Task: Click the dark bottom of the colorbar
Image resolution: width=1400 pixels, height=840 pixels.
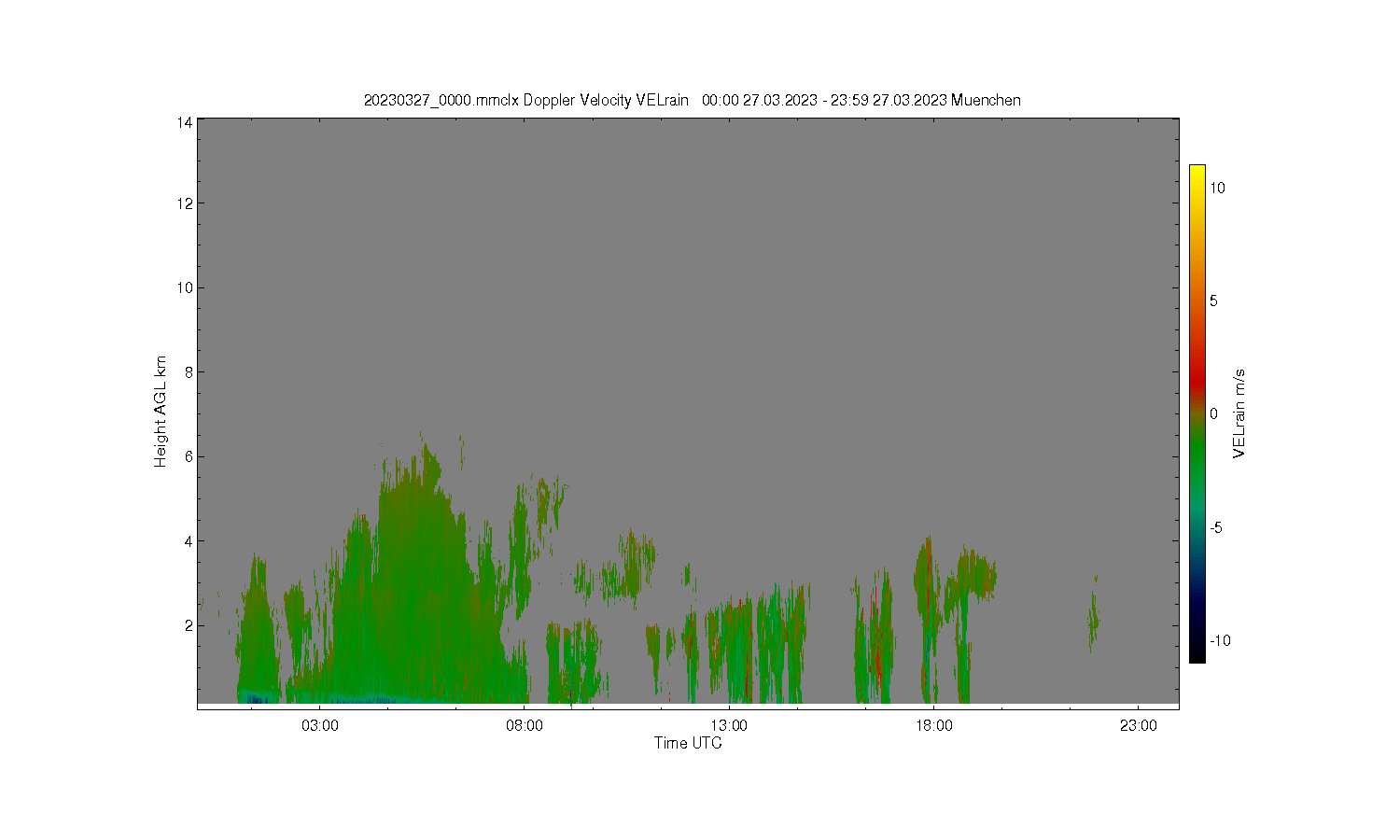Action: 1197,649
